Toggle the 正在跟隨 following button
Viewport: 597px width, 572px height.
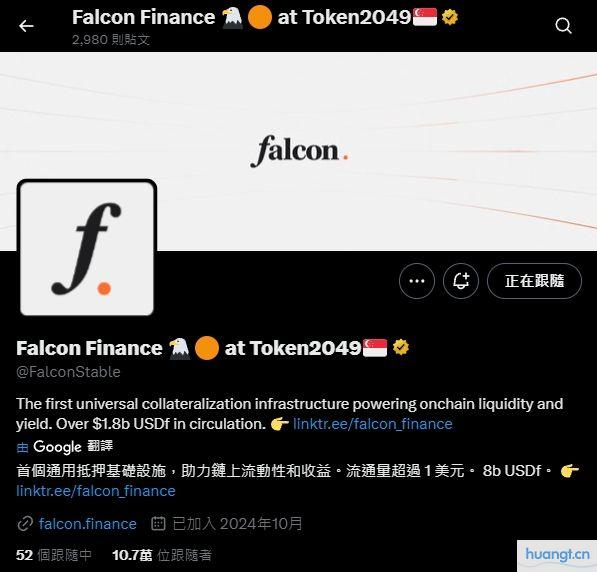click(x=534, y=281)
